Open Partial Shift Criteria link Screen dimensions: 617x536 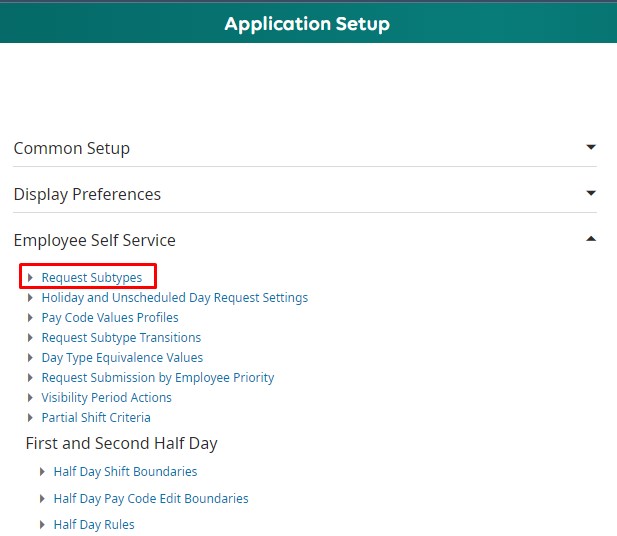pos(96,418)
